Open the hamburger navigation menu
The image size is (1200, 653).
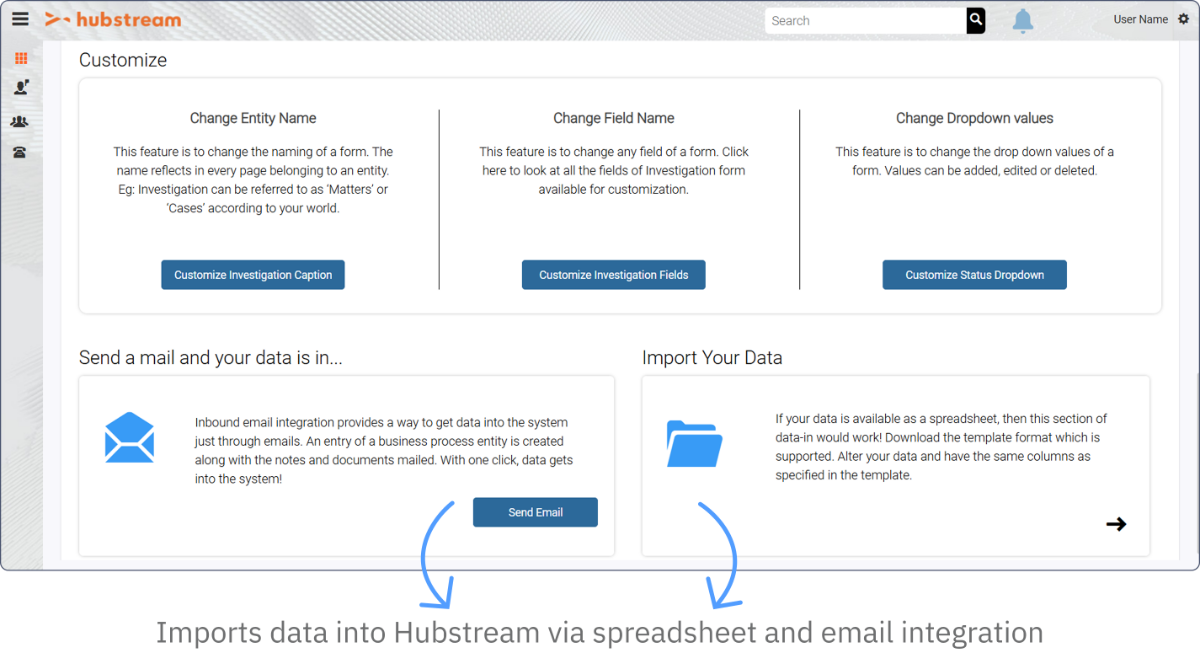coord(20,19)
